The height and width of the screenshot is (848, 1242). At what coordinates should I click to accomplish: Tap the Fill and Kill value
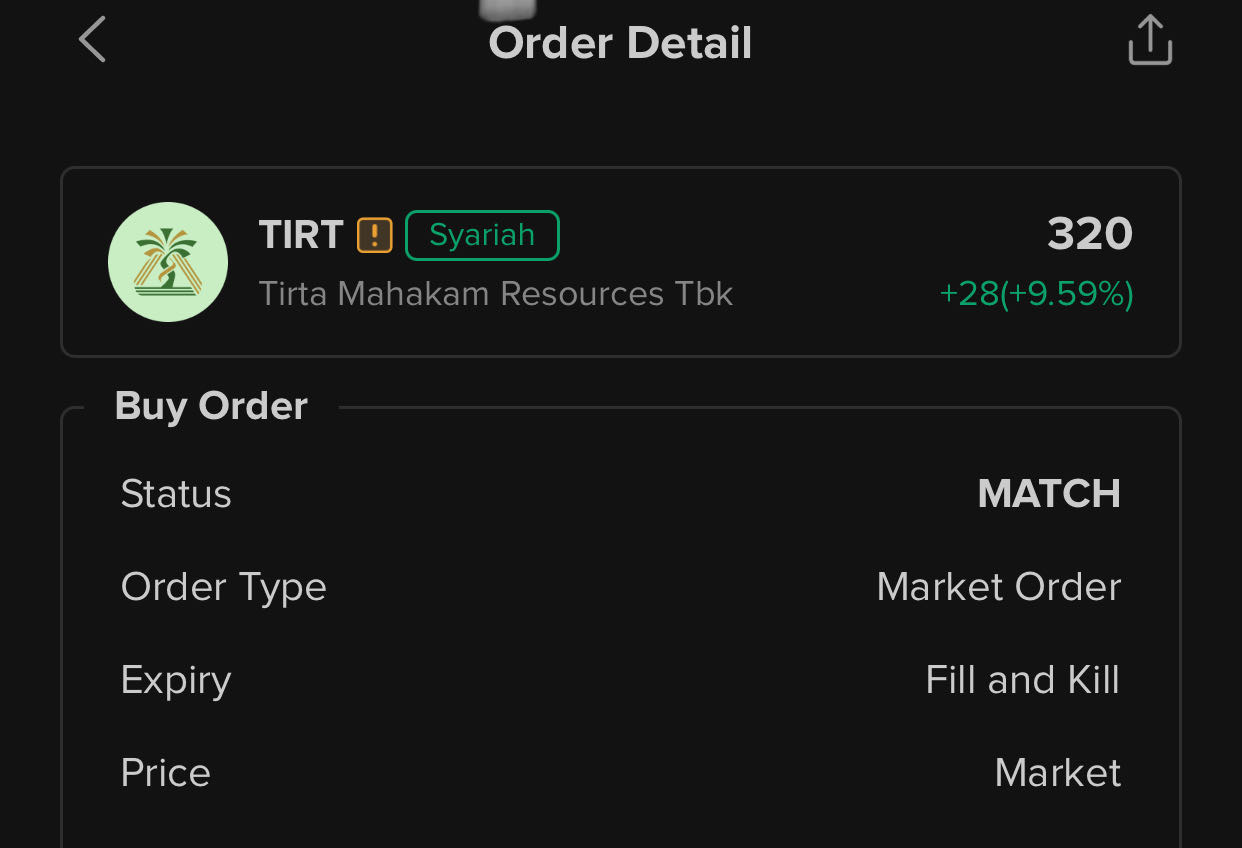(x=1022, y=680)
